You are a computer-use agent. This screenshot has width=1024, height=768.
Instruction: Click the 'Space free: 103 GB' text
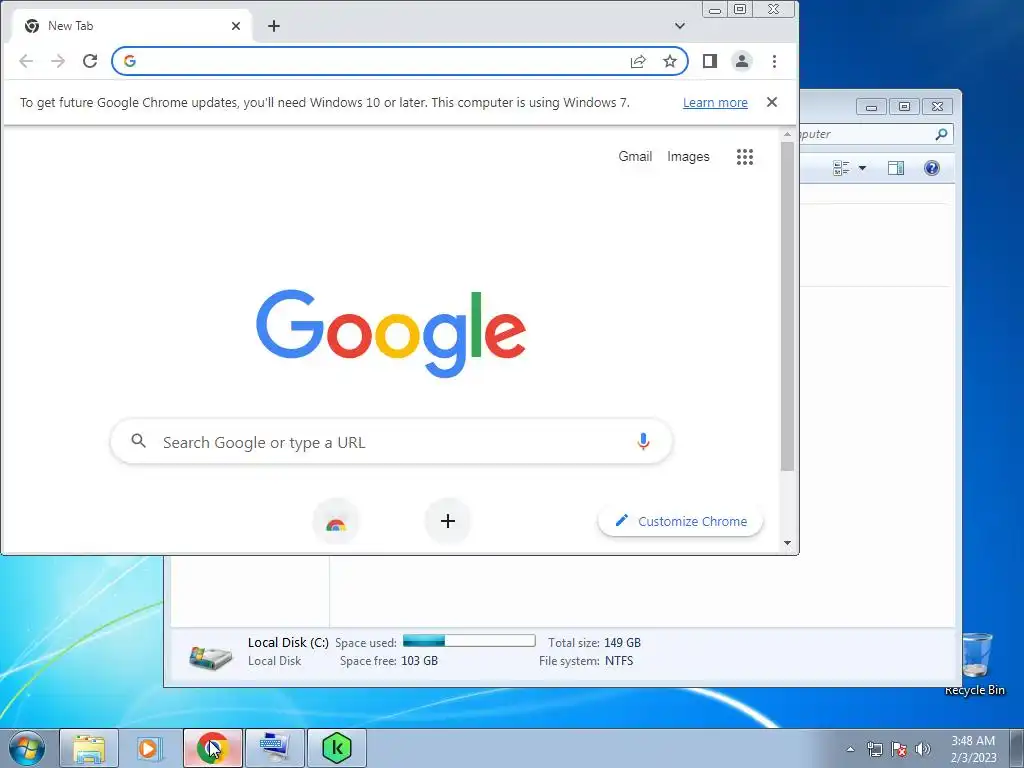click(x=389, y=661)
